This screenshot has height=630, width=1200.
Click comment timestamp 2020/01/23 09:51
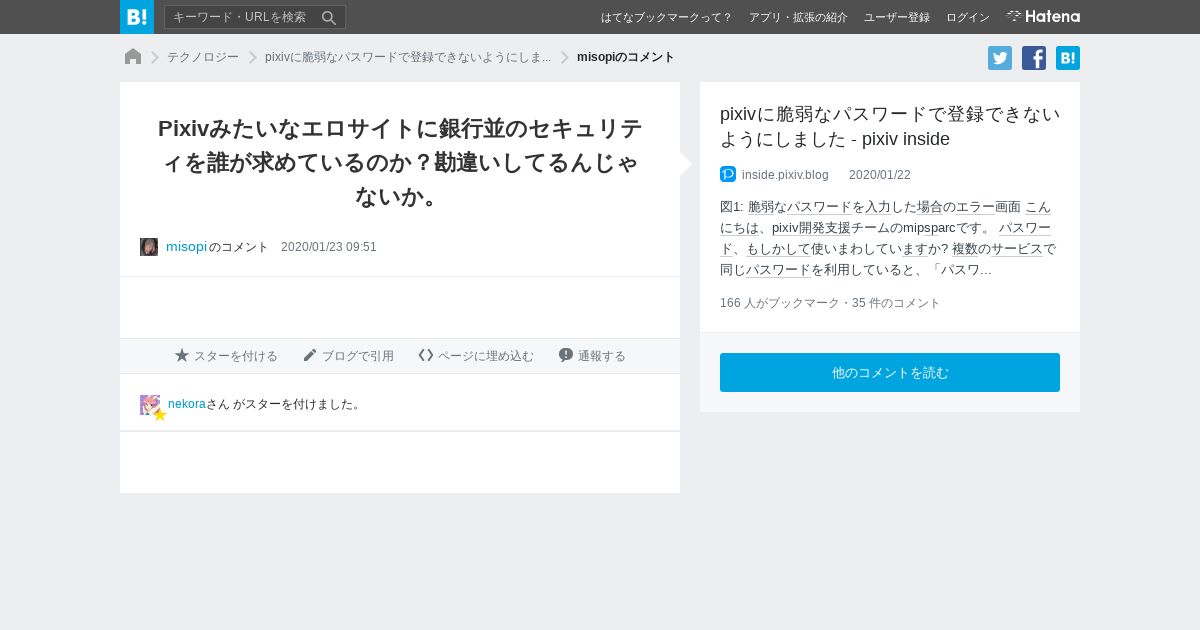pyautogui.click(x=329, y=247)
